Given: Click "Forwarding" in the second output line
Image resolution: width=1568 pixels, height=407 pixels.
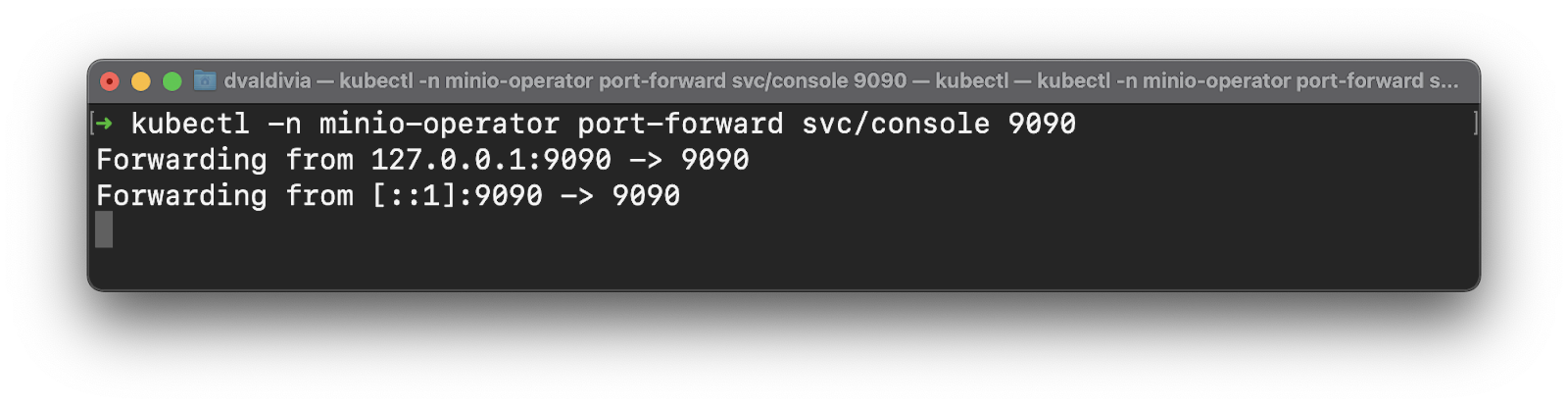Looking at the screenshot, I should click(181, 196).
